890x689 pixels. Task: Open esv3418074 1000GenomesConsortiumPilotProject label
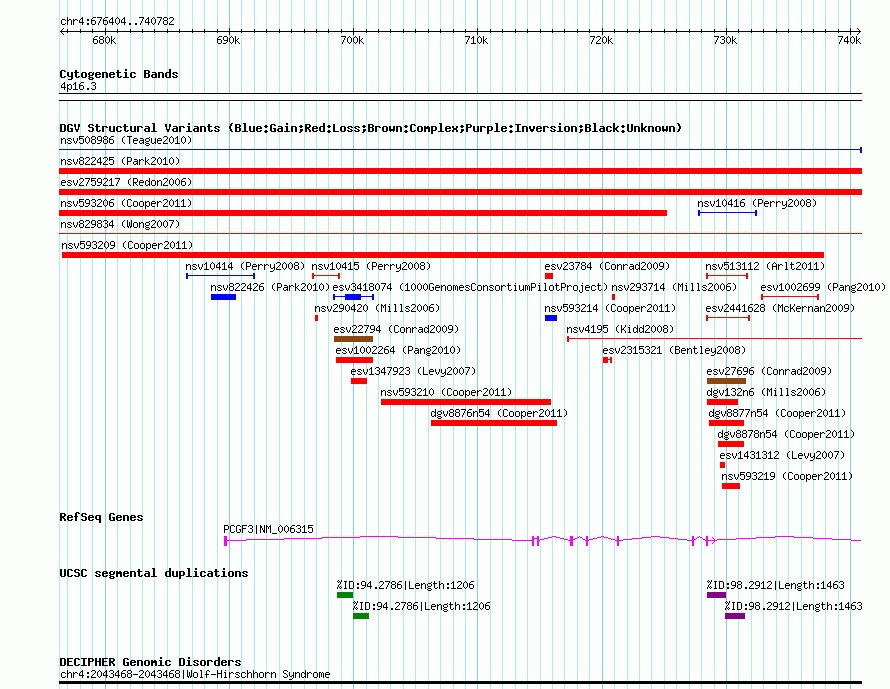click(470, 287)
